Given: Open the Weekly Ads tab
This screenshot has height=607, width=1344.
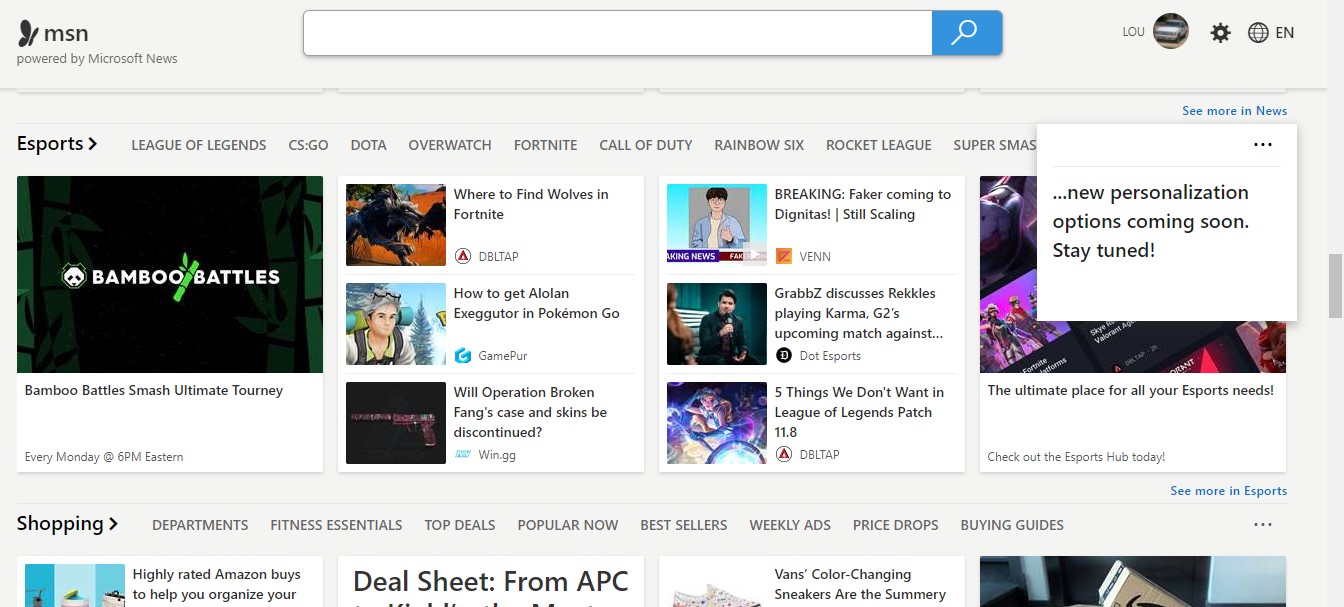Looking at the screenshot, I should click(x=790, y=525).
